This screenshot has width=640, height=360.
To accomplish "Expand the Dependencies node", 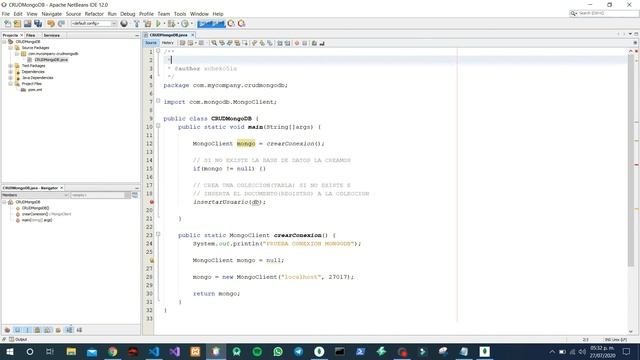I will 11,72.
